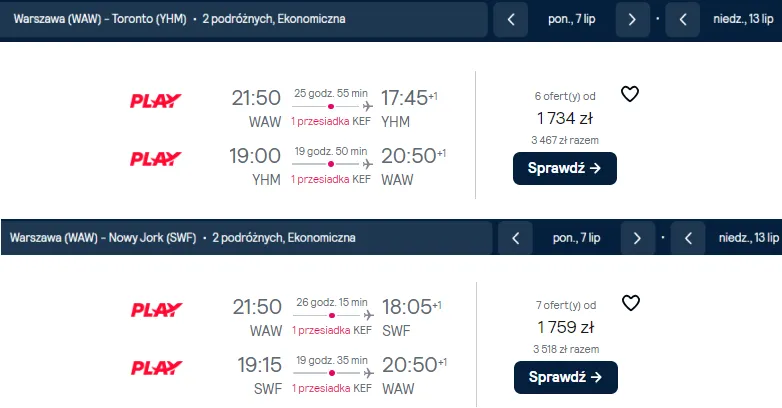Click PLAY logo on 19:00 YHM–WAW flight
Screen dimensions: 782x408
(156, 159)
